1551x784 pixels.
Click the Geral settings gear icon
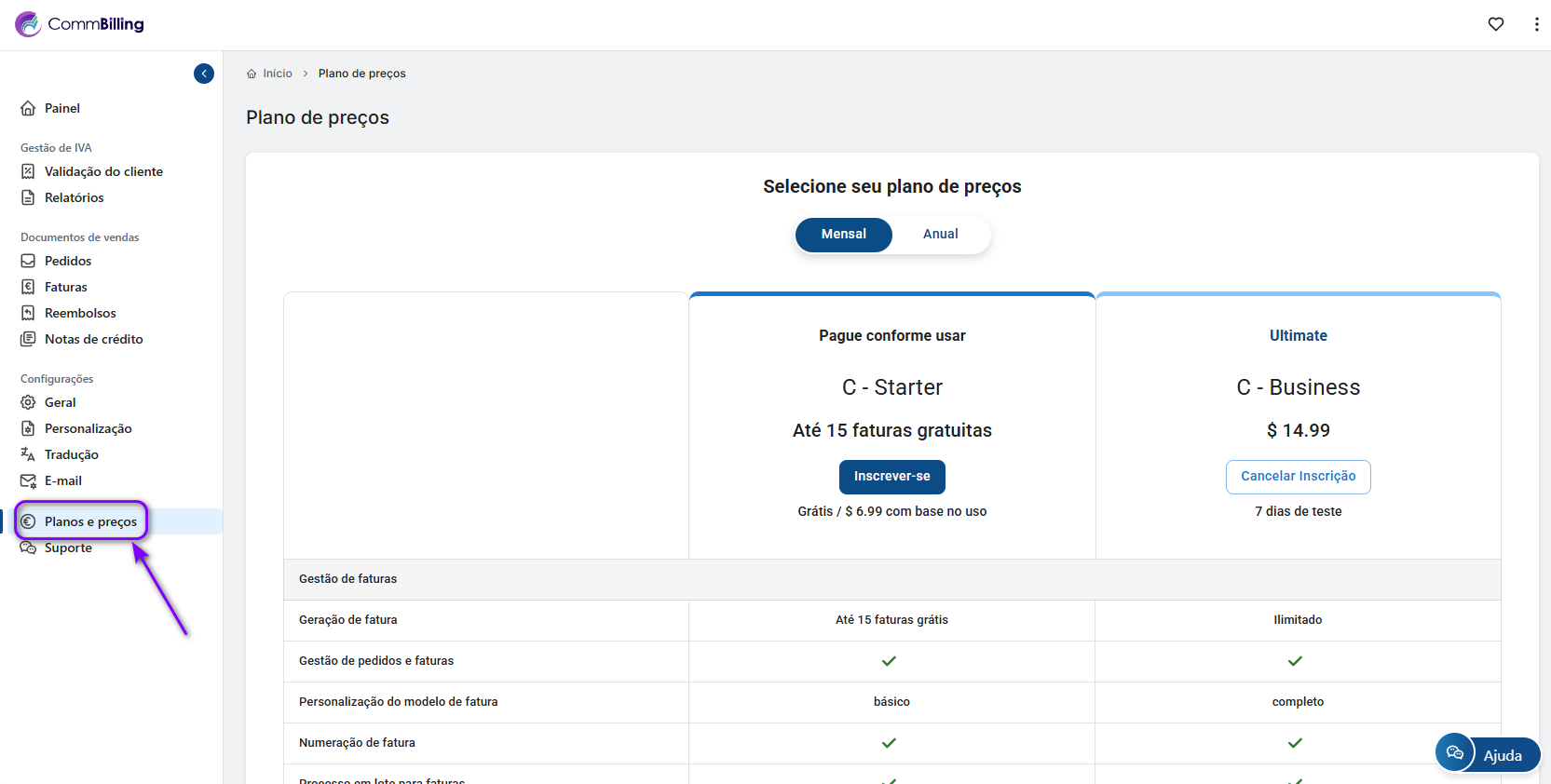pos(28,402)
